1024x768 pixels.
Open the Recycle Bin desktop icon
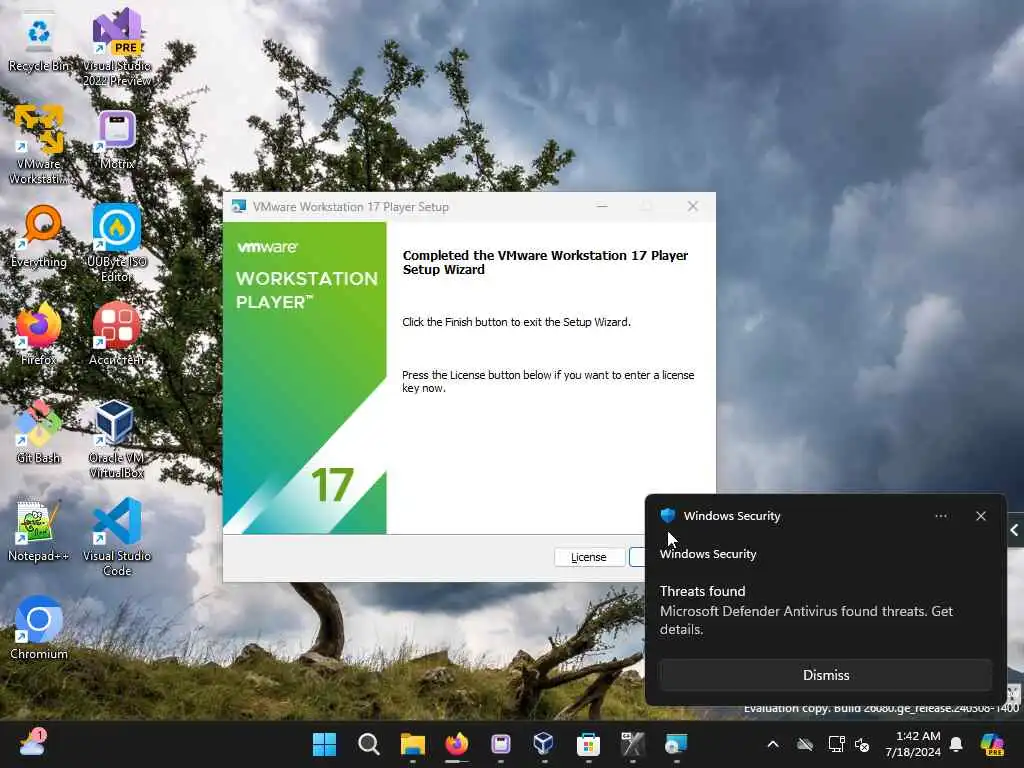pyautogui.click(x=39, y=42)
